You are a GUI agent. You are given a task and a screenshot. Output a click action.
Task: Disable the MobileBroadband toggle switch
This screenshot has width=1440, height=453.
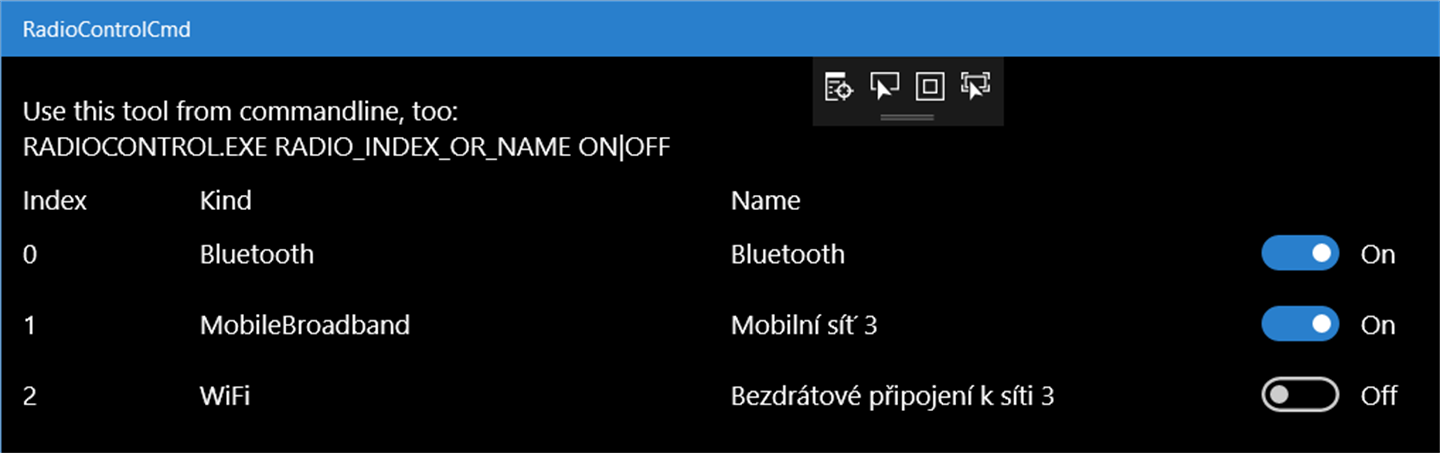tap(1299, 325)
